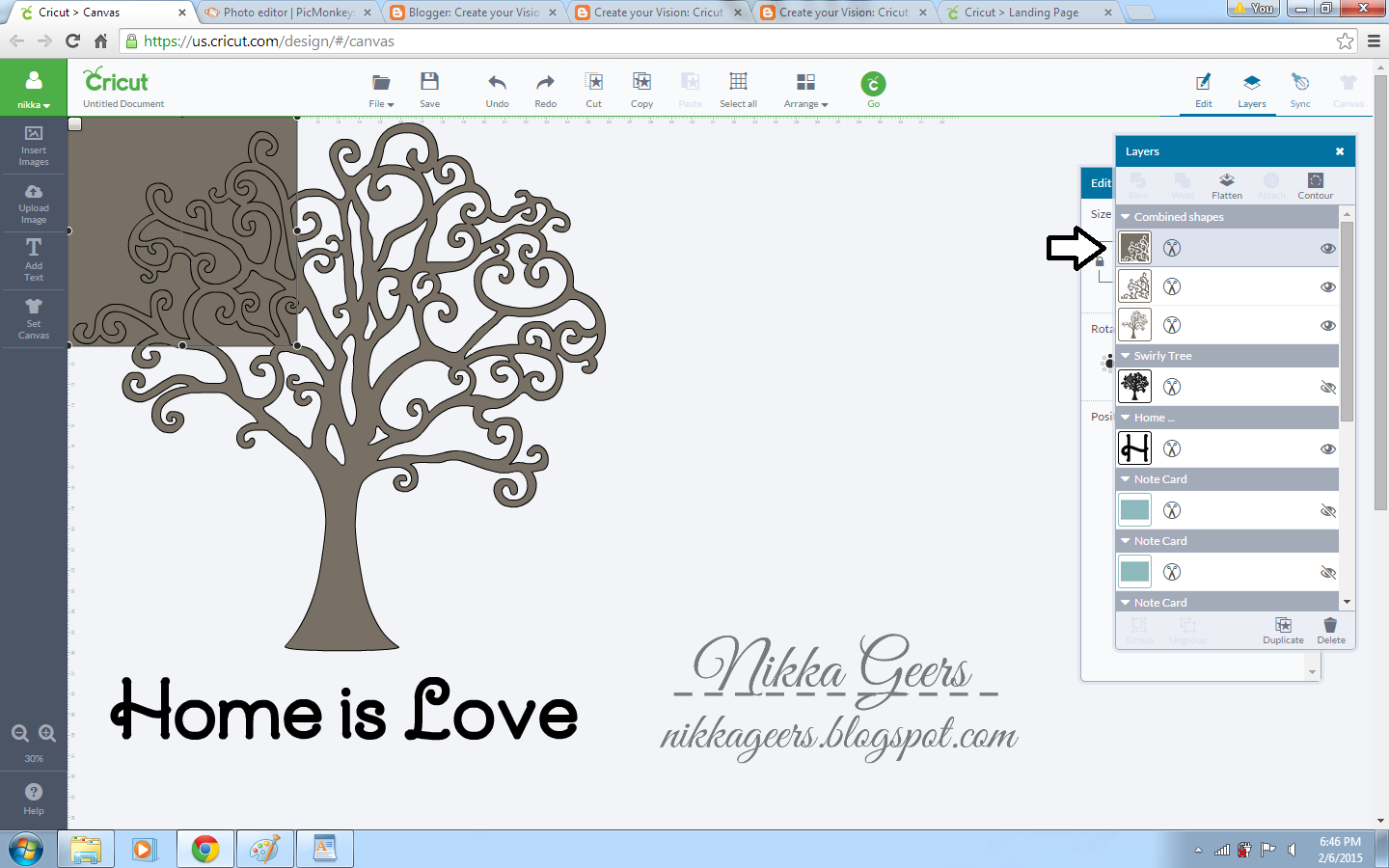Show the Swirly Tree layer

pos(1328,387)
